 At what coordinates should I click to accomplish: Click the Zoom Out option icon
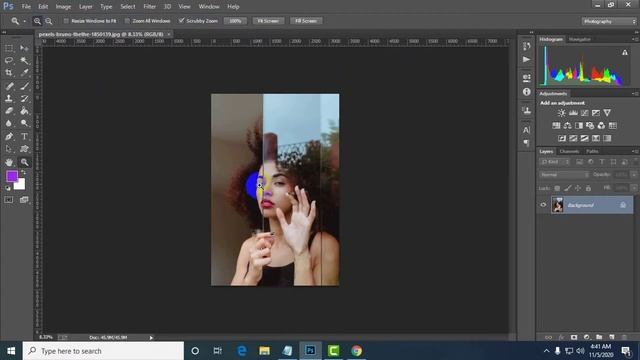coord(49,21)
